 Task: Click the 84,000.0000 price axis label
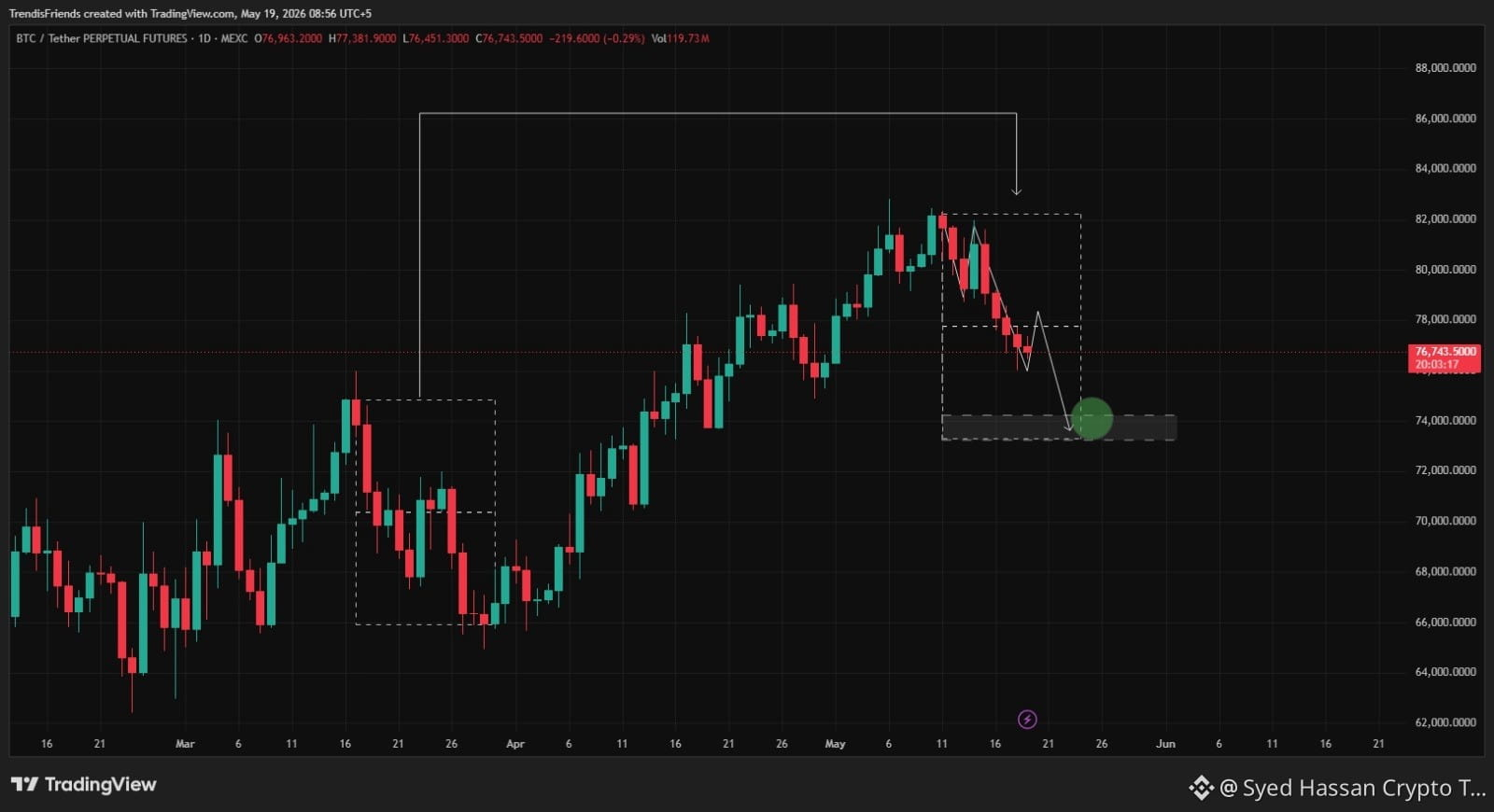1445,169
